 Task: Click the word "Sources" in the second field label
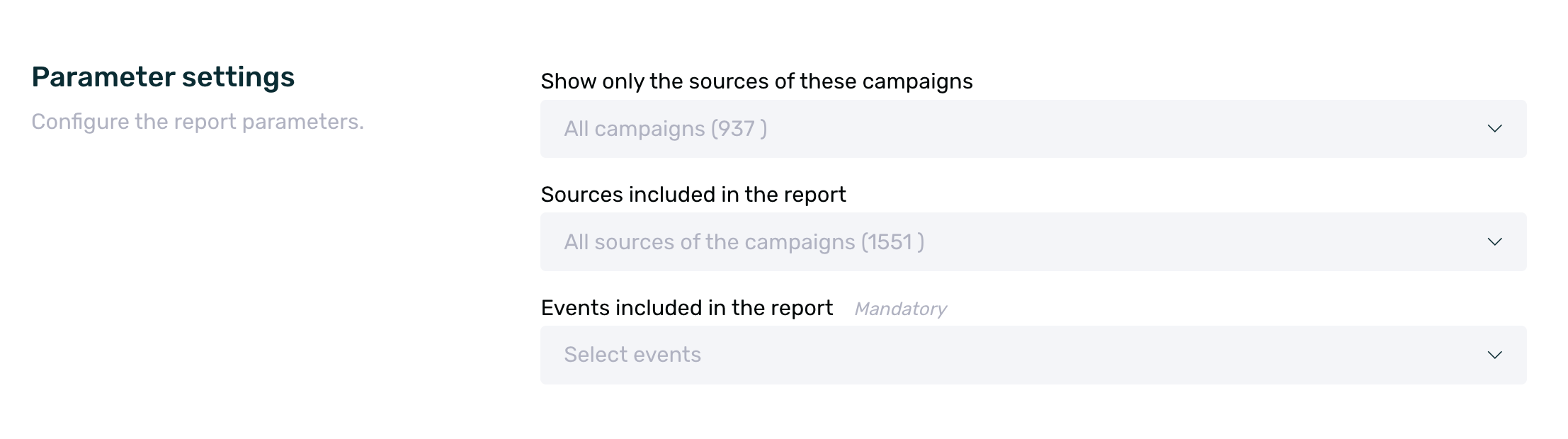click(x=581, y=195)
